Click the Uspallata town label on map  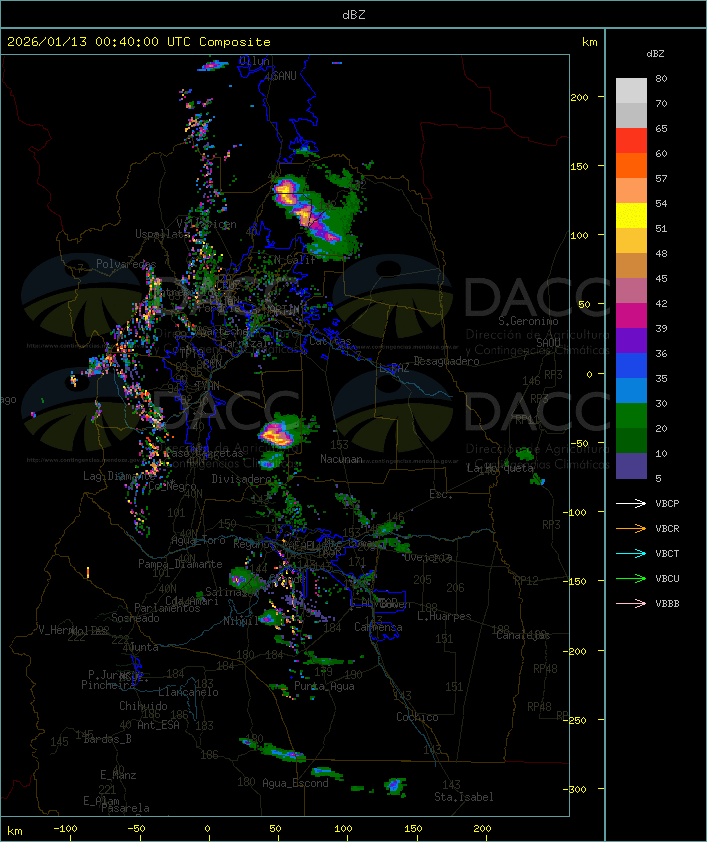pyautogui.click(x=162, y=233)
